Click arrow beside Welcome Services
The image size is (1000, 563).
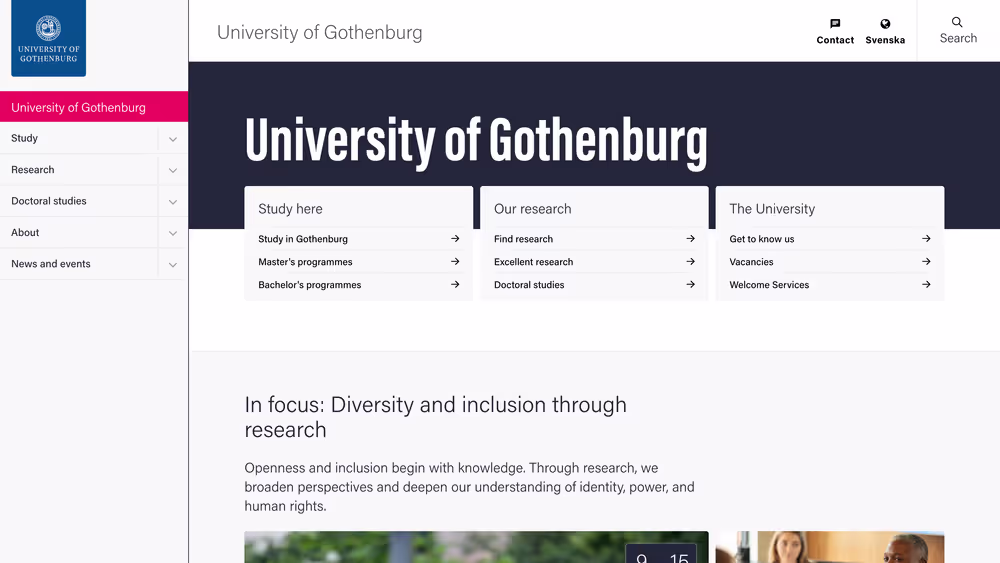(926, 284)
